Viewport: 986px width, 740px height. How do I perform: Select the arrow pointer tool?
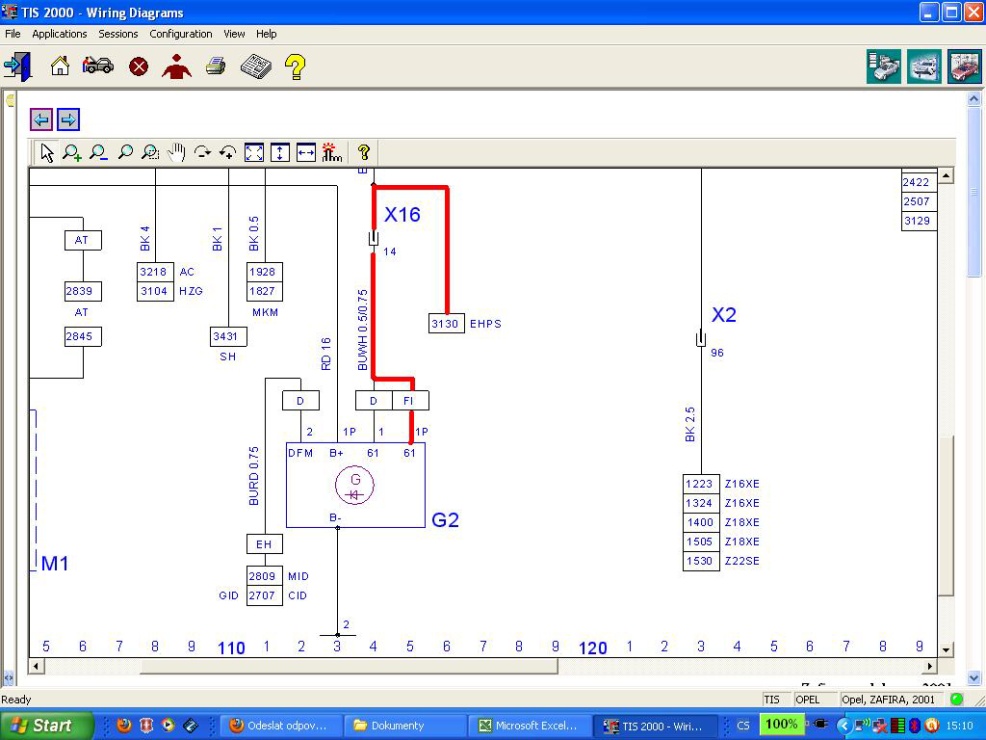tap(46, 153)
